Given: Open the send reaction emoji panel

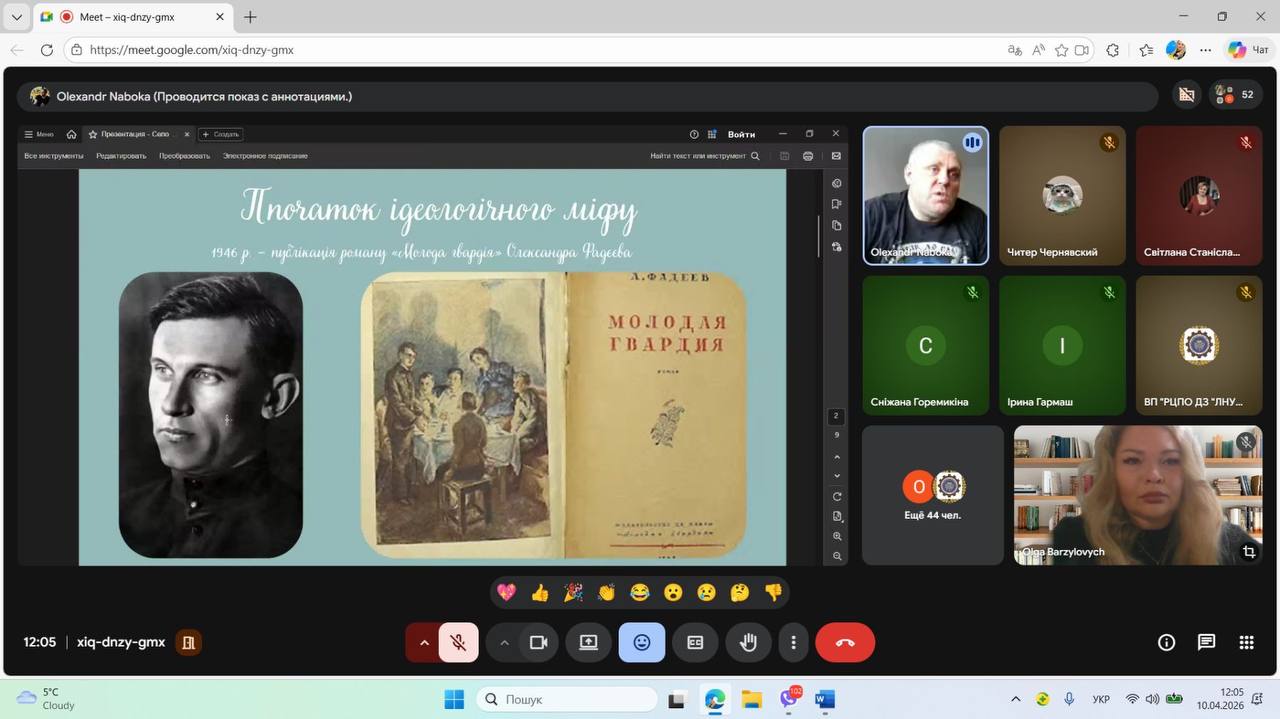Looking at the screenshot, I should [642, 643].
